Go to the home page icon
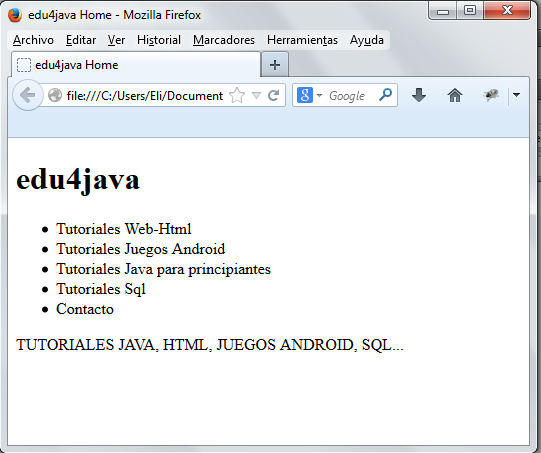This screenshot has width=541, height=453. (455, 95)
